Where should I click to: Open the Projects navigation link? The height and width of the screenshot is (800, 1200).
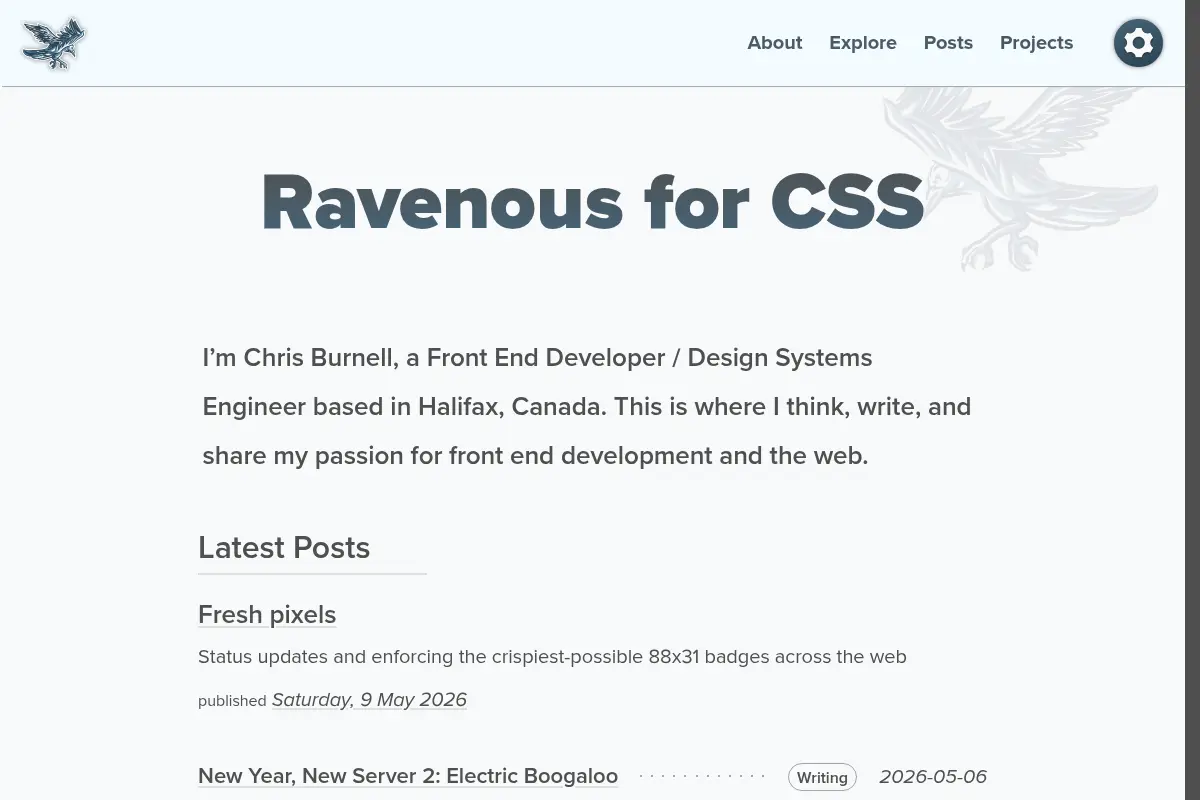(x=1036, y=43)
